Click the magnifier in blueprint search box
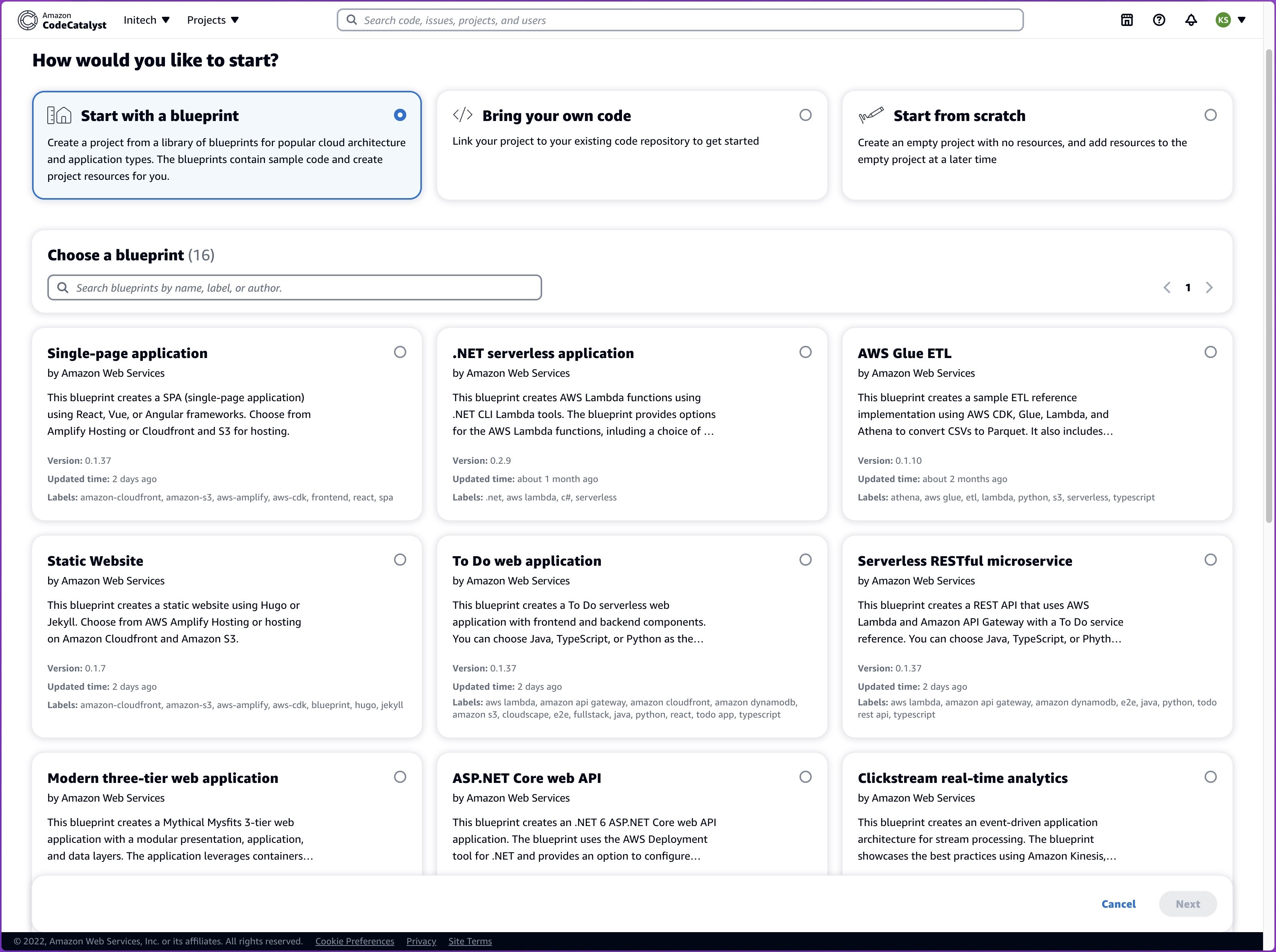The image size is (1276, 952). pyautogui.click(x=63, y=287)
